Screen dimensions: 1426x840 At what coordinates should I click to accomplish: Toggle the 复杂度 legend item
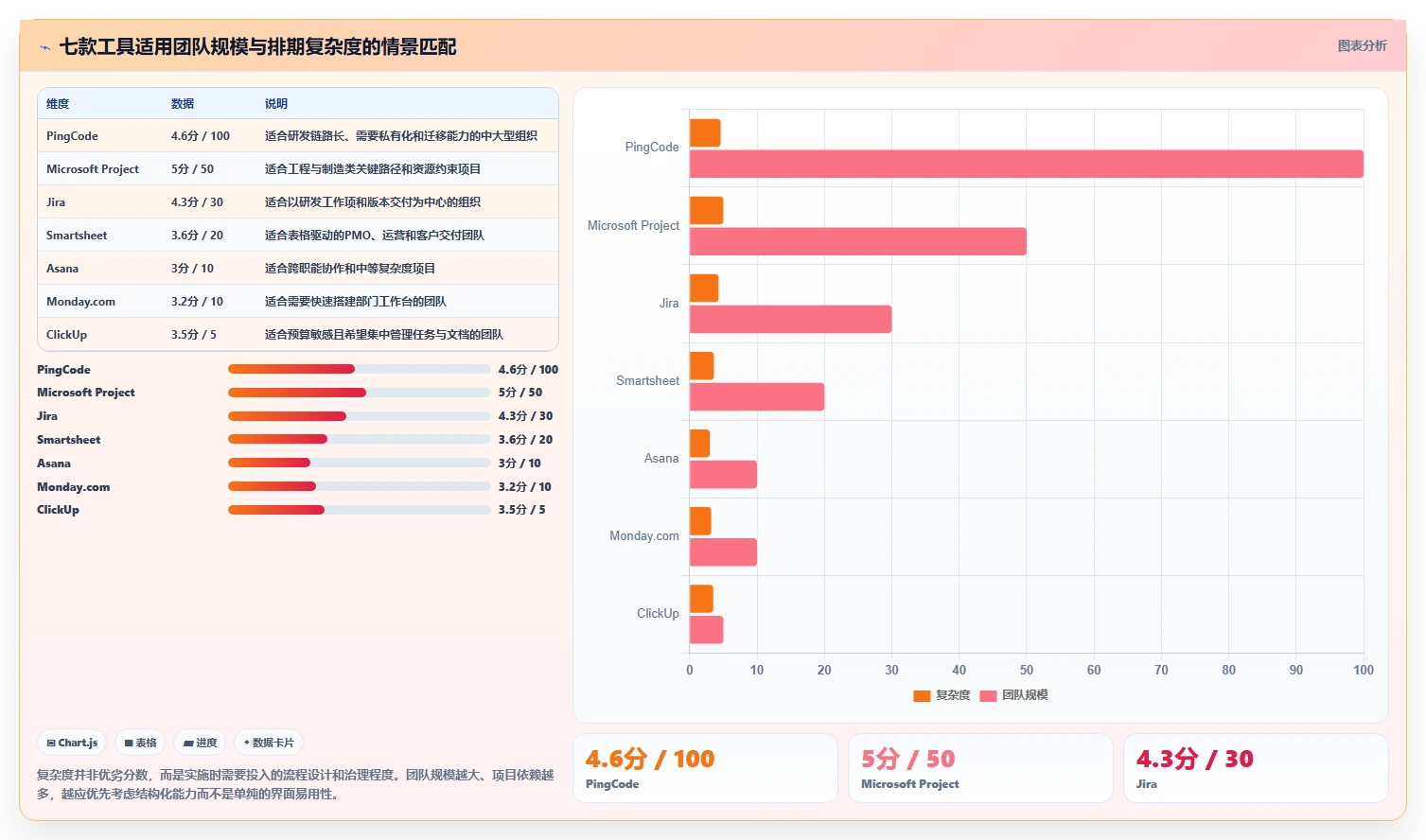[942, 695]
